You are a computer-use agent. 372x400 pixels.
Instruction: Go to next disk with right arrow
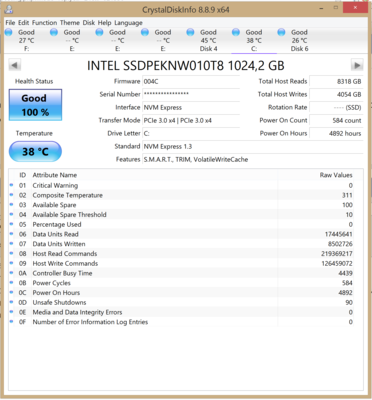pos(357,65)
